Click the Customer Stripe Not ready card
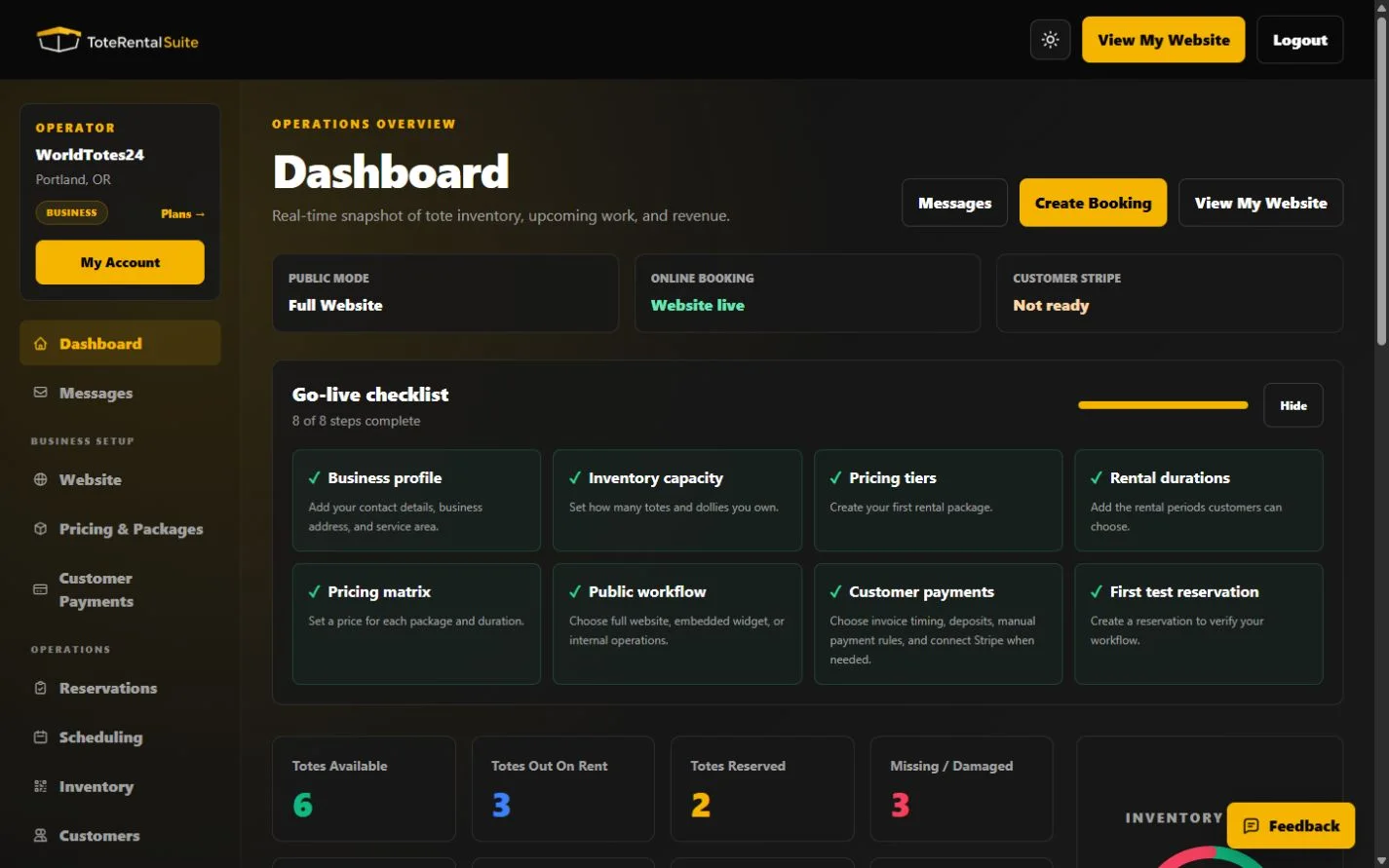The image size is (1389, 868). coord(1170,293)
